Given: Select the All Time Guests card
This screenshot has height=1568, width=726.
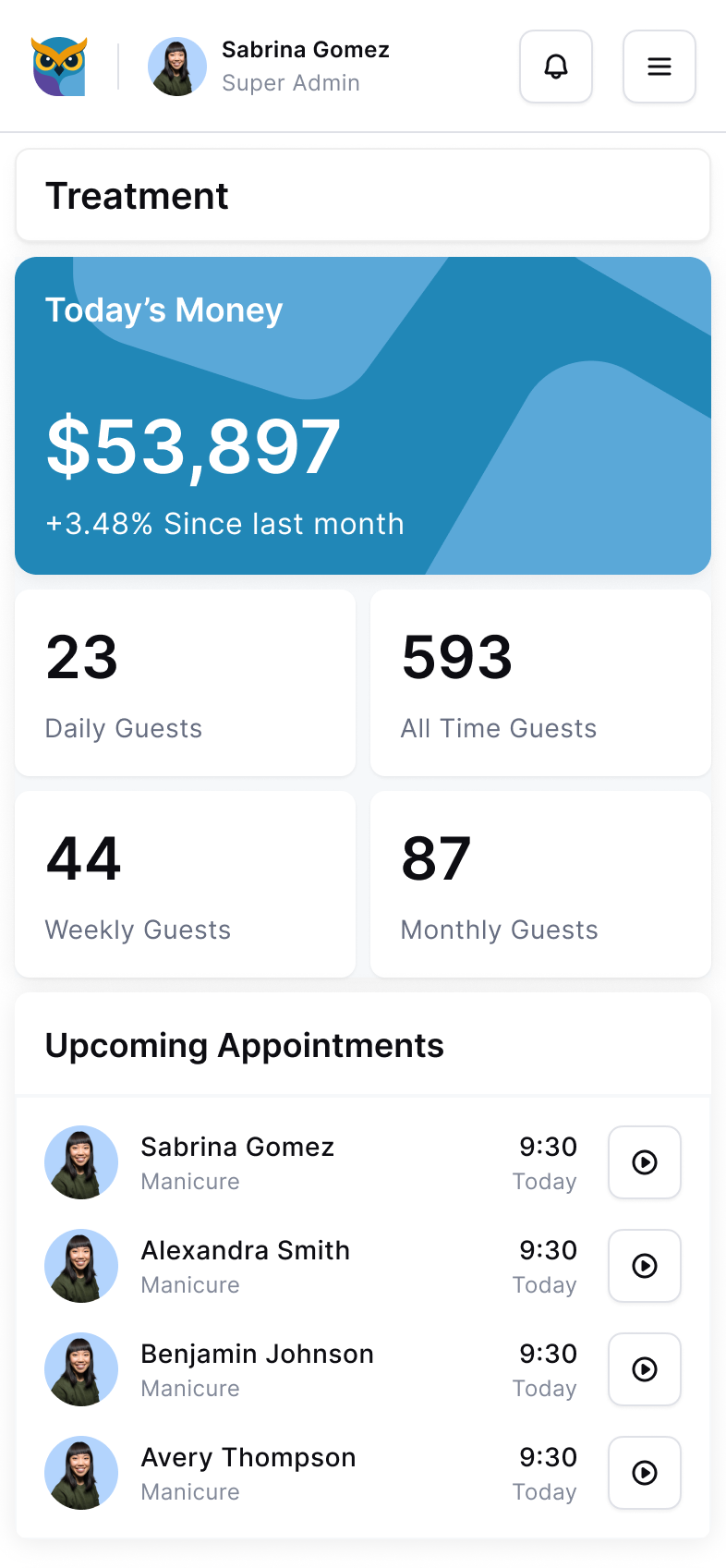Looking at the screenshot, I should point(540,683).
